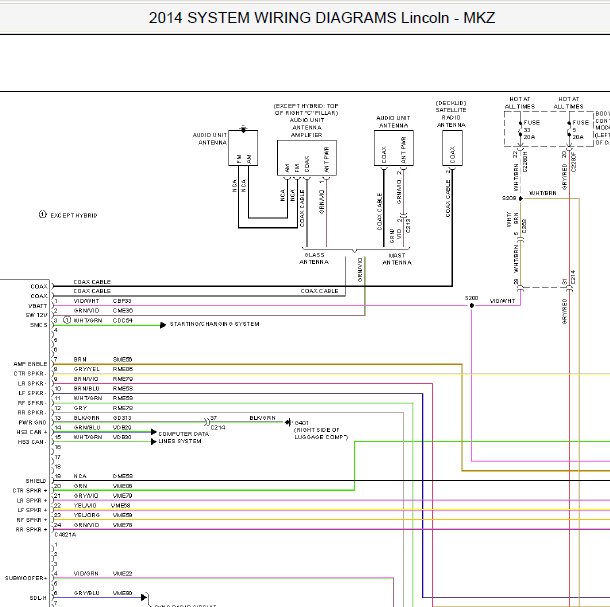Click 'HOT AT ALL TIMES' above fuse 33
610x607 pixels.
(x=520, y=103)
